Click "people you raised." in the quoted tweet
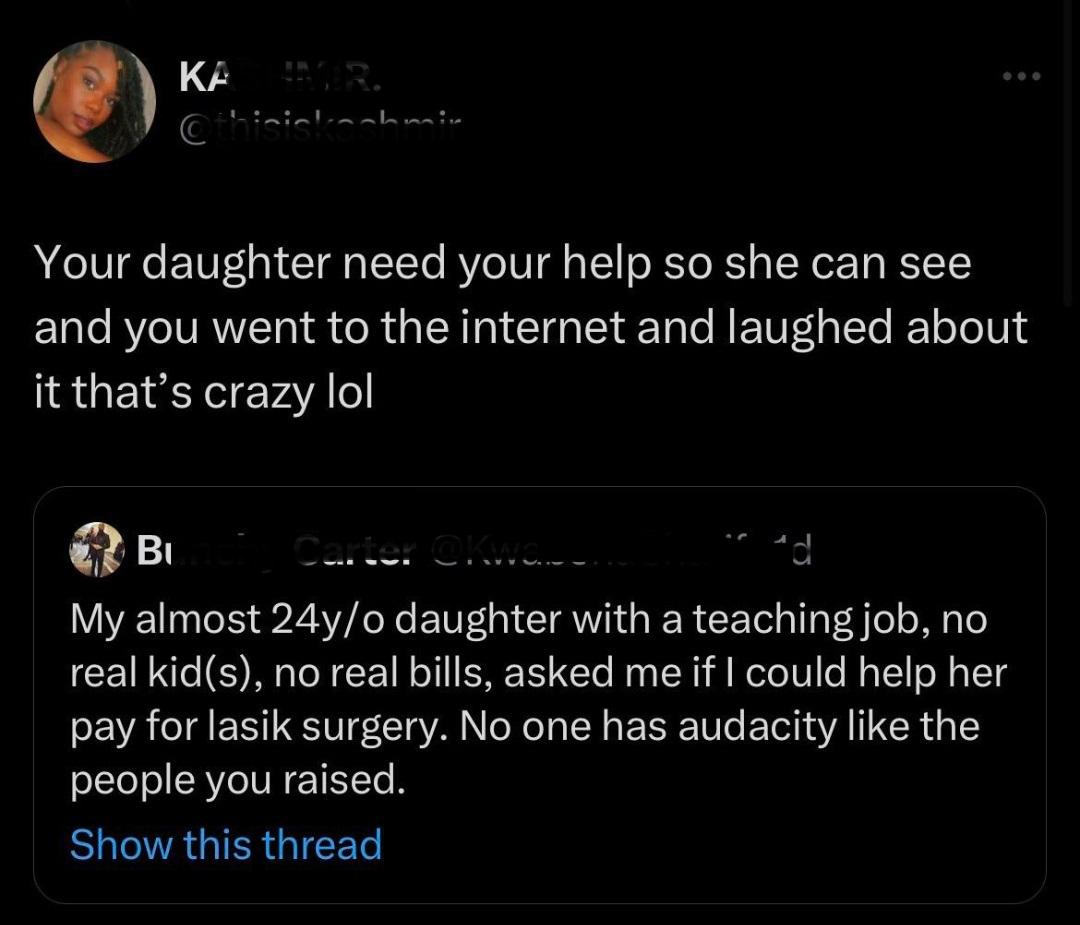Viewport: 1080px width, 925px height. (x=238, y=779)
